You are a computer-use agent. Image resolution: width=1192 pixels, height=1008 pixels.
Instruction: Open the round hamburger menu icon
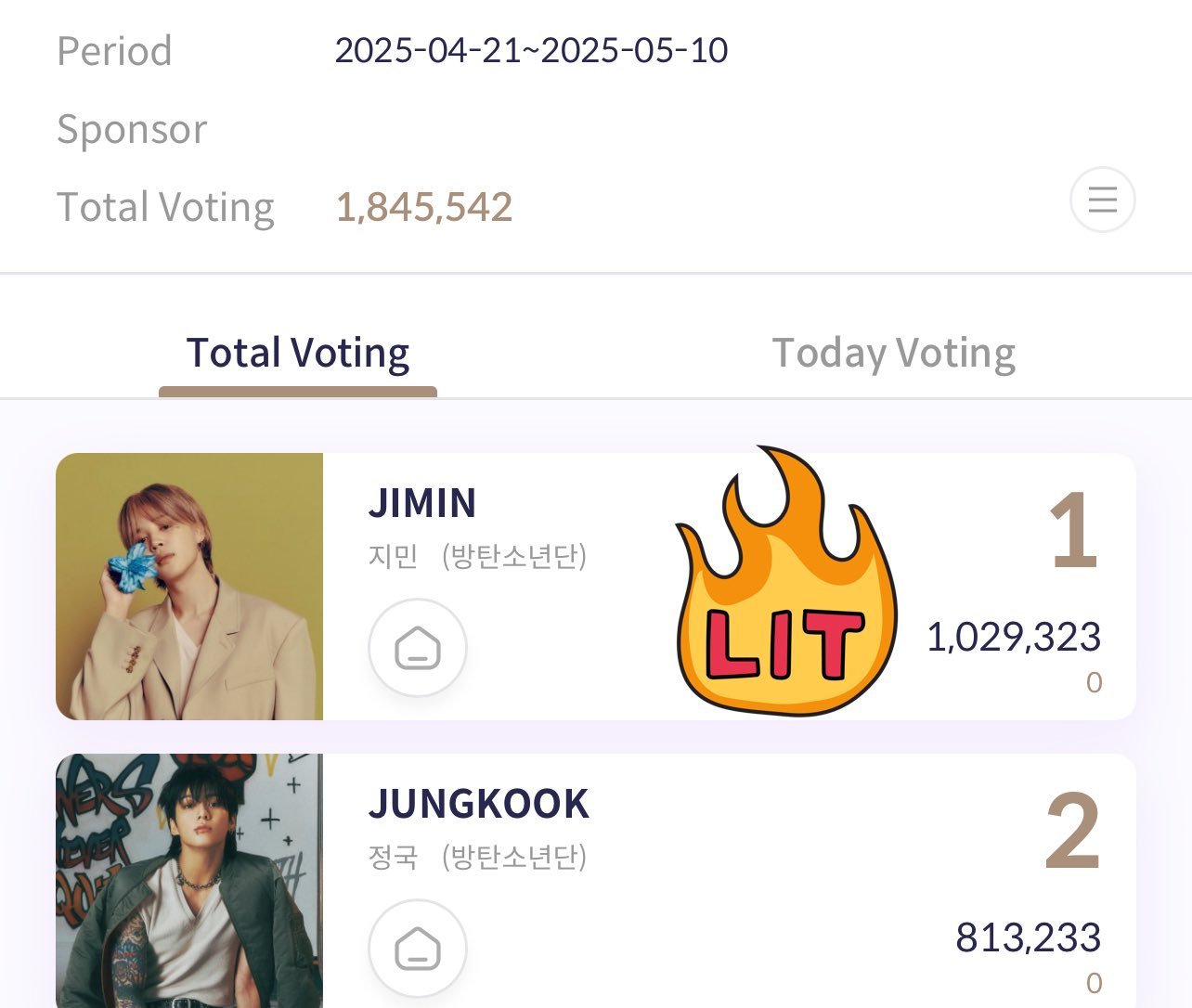click(1102, 200)
